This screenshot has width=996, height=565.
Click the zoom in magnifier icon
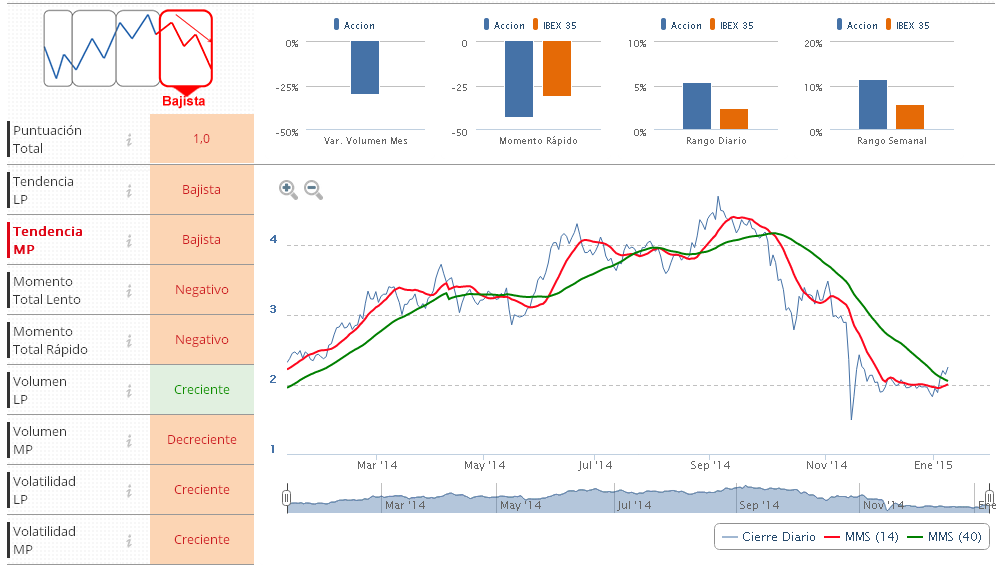pos(288,189)
